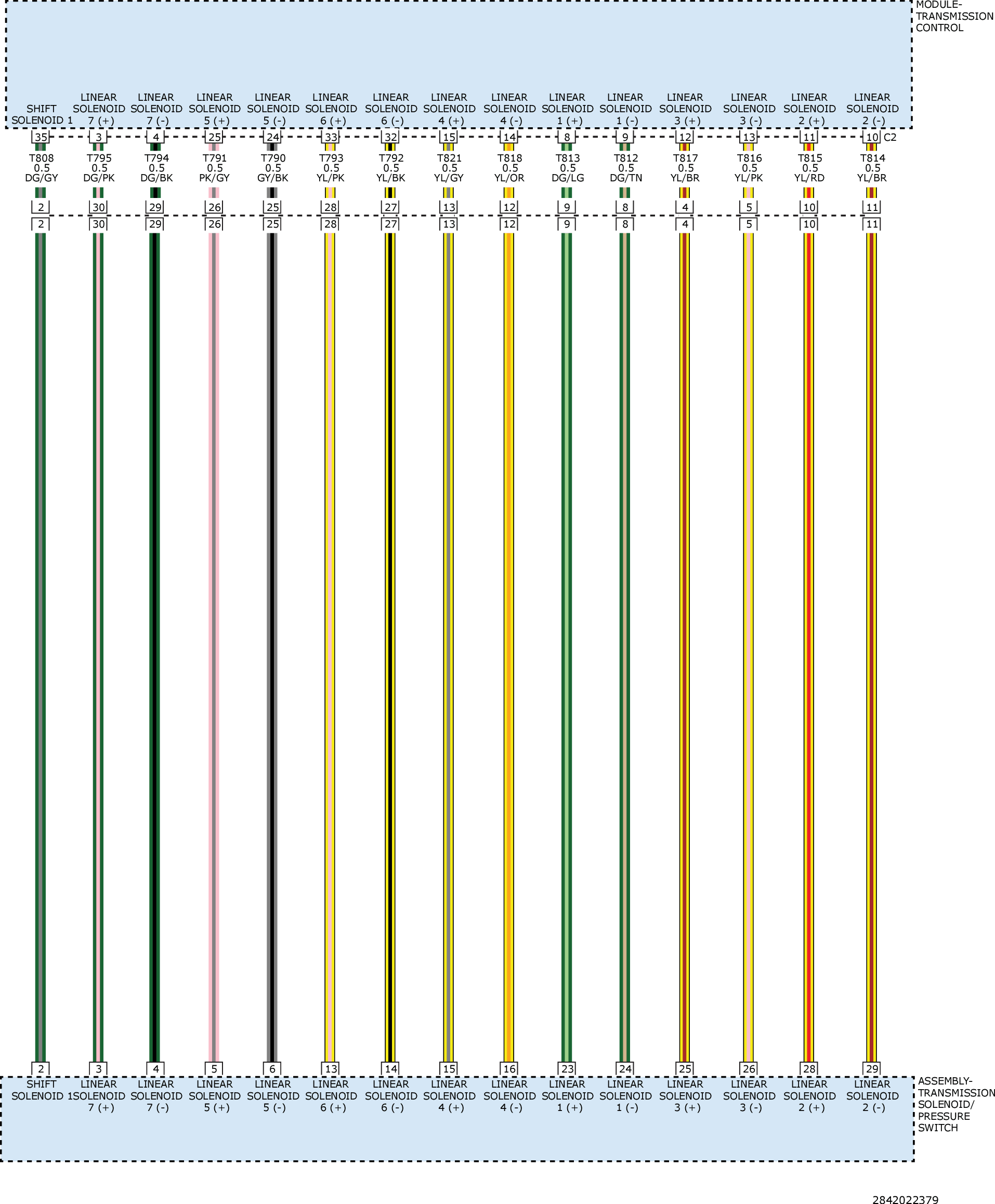Select Linear Solenoid 1 (+) label in solenoid assembly
The height and width of the screenshot is (1204, 995).
[x=568, y=1096]
